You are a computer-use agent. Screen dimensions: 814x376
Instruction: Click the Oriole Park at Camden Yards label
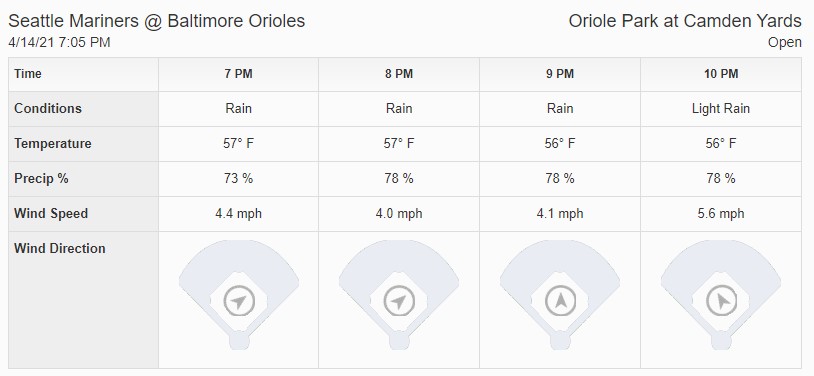point(685,21)
